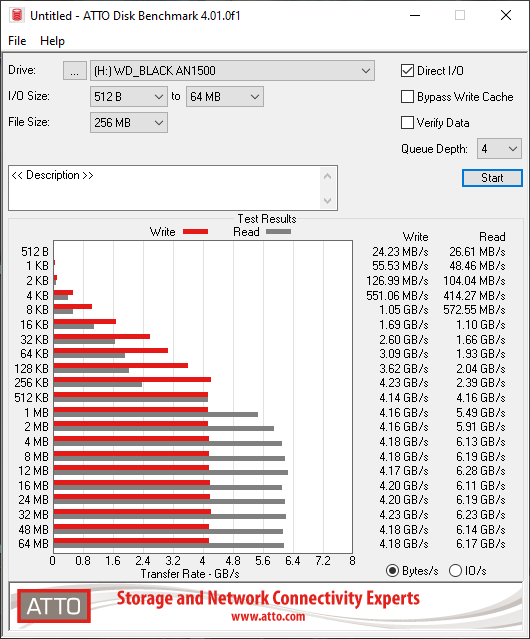The image size is (530, 639).
Task: Open the Drive dropdown showing WD_BLACK AN1500
Action: coord(232,71)
